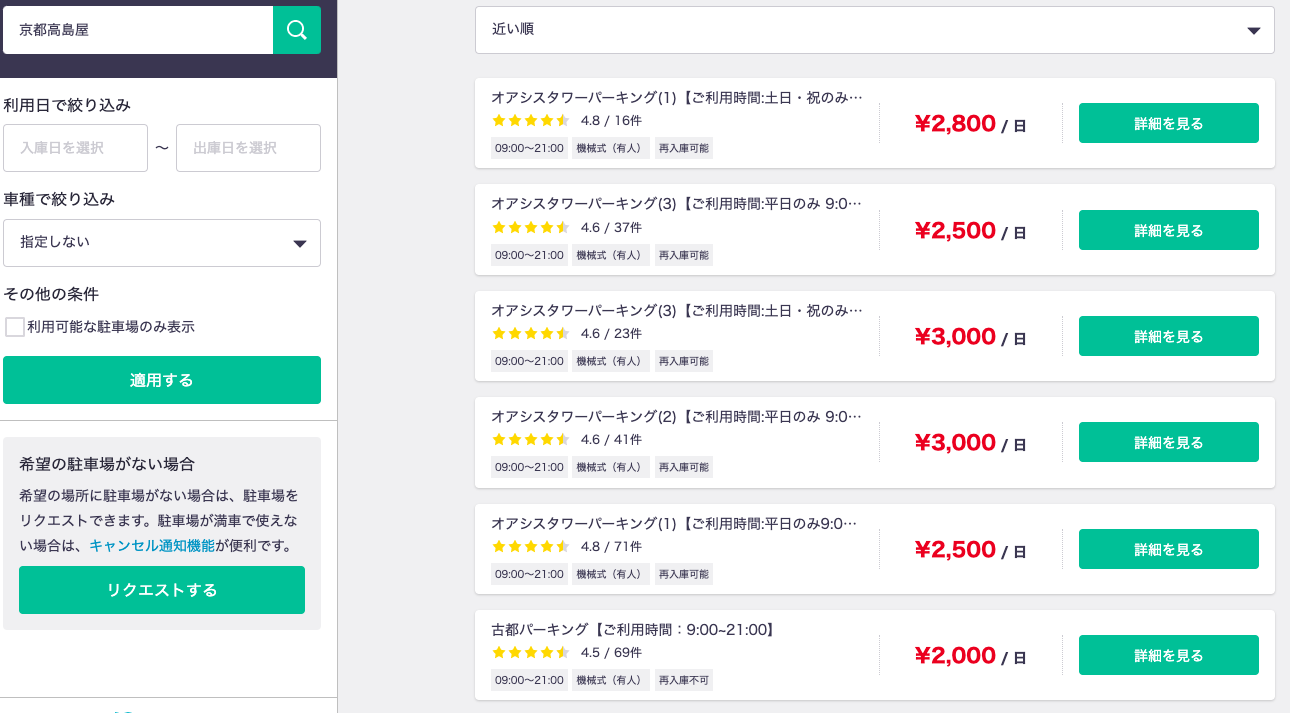Screen dimensions: 1290x713
Task: Open the キャンセル通知機能 link
Action: click(x=152, y=545)
